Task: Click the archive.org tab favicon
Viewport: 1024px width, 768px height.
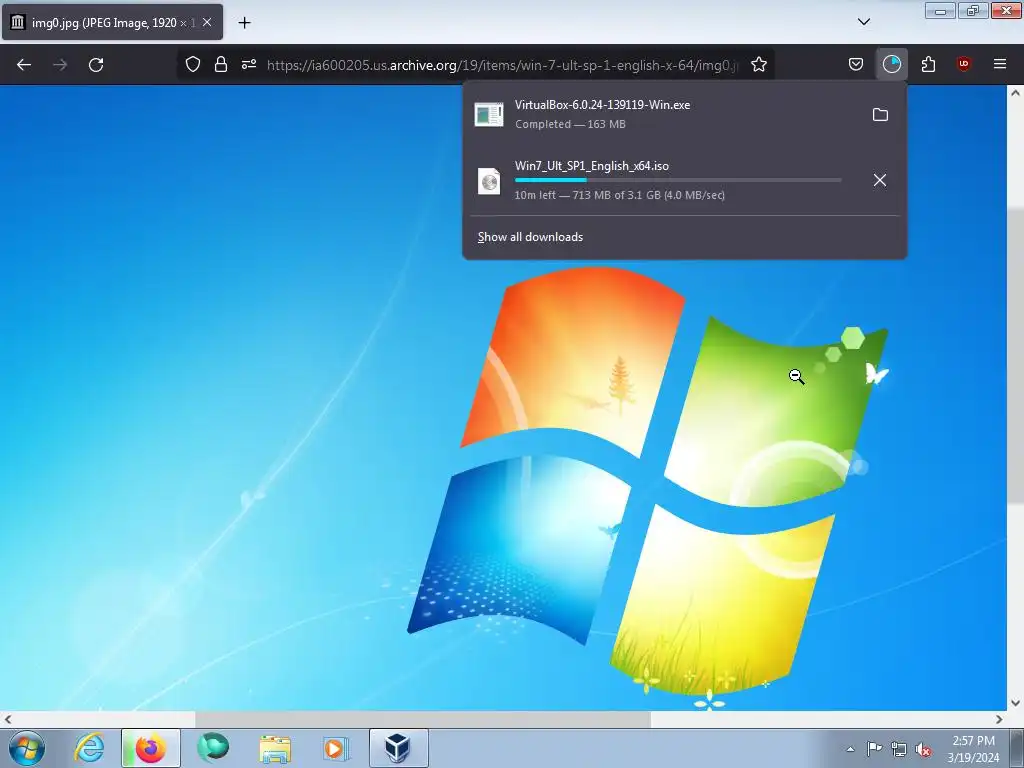Action: pyautogui.click(x=18, y=22)
